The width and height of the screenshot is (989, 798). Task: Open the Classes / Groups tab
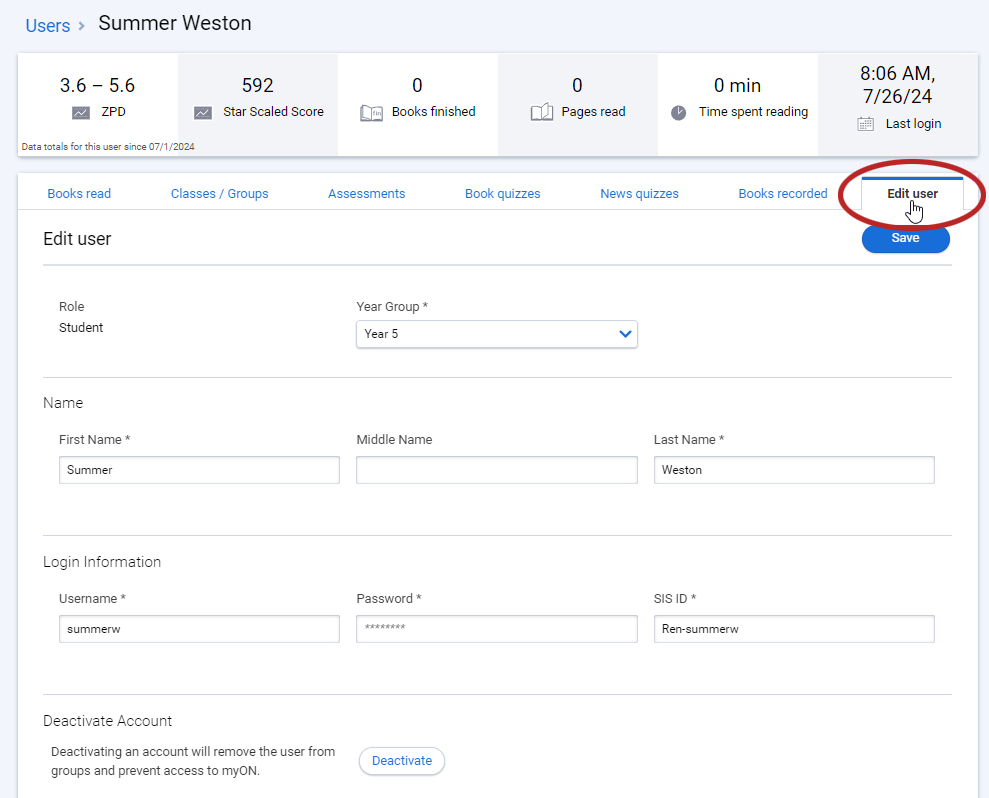coord(219,194)
